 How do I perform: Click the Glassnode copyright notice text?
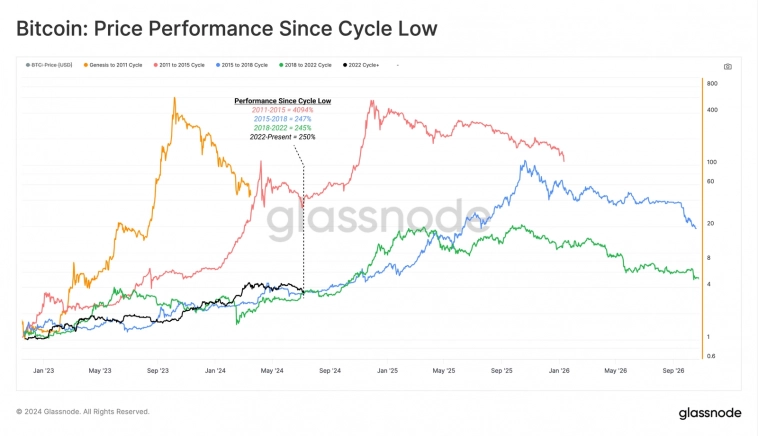pos(83,411)
